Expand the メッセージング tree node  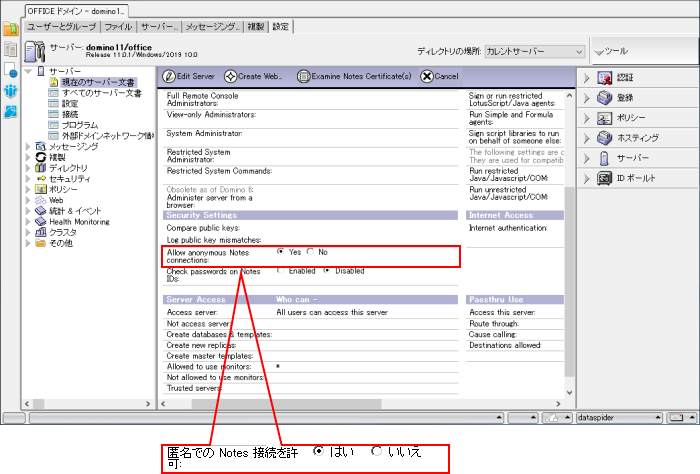click(28, 146)
